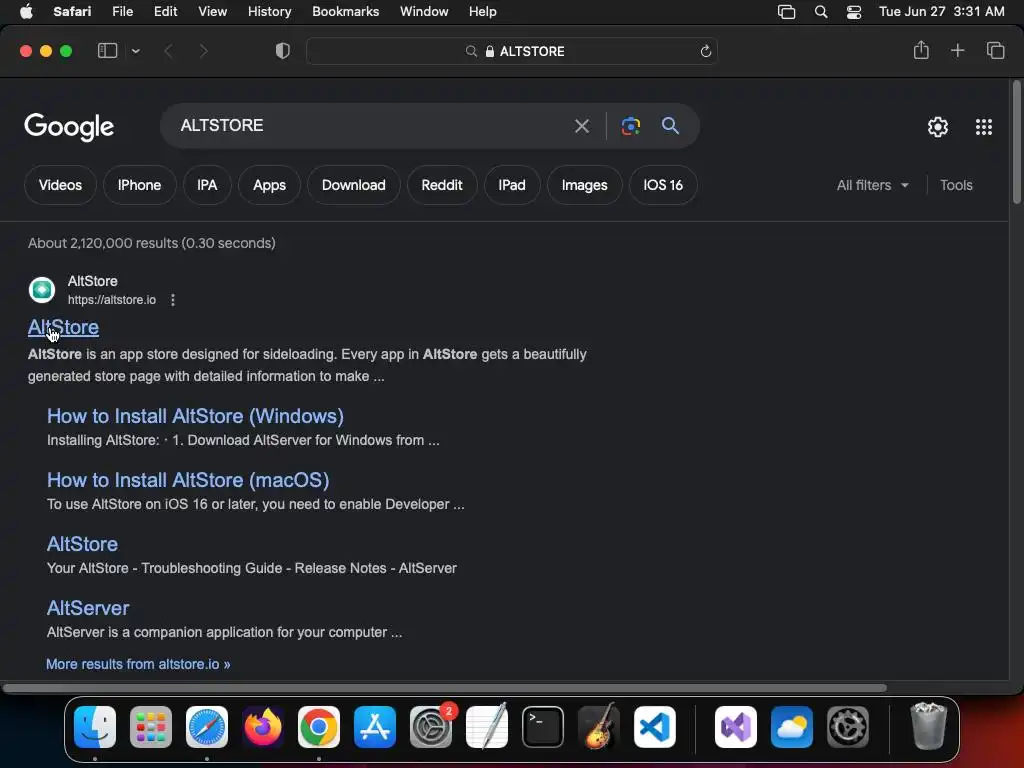This screenshot has height=768, width=1024.
Task: Open the Bookmarks menu
Action: (x=345, y=12)
